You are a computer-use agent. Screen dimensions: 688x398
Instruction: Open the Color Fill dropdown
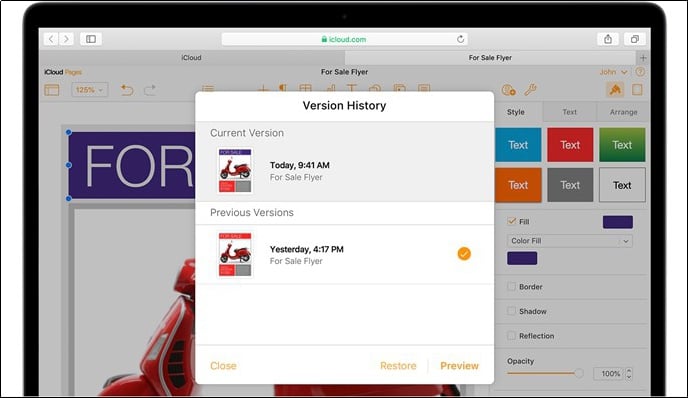click(x=570, y=241)
